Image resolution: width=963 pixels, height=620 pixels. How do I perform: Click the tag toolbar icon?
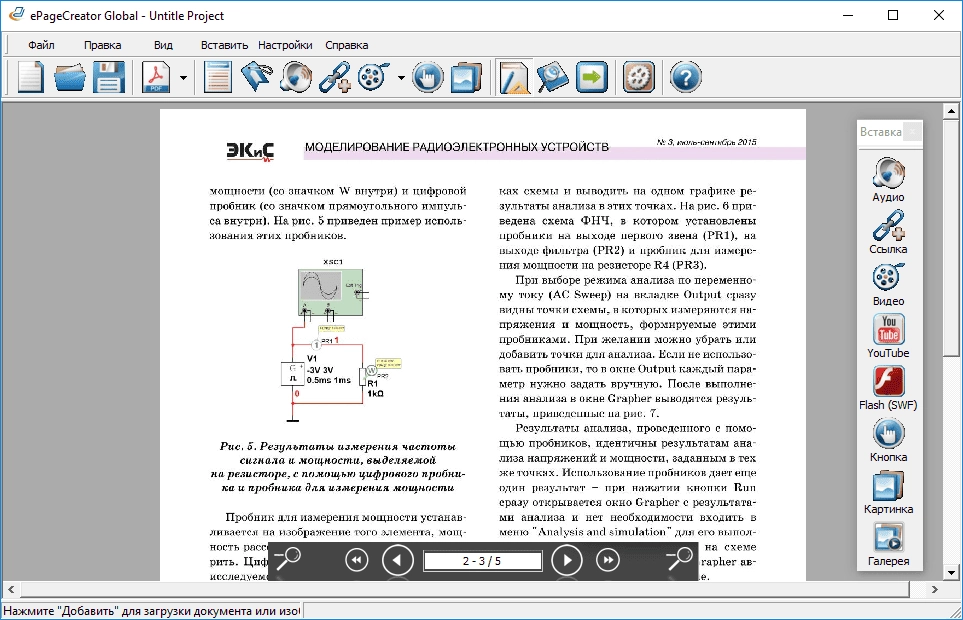coord(257,77)
